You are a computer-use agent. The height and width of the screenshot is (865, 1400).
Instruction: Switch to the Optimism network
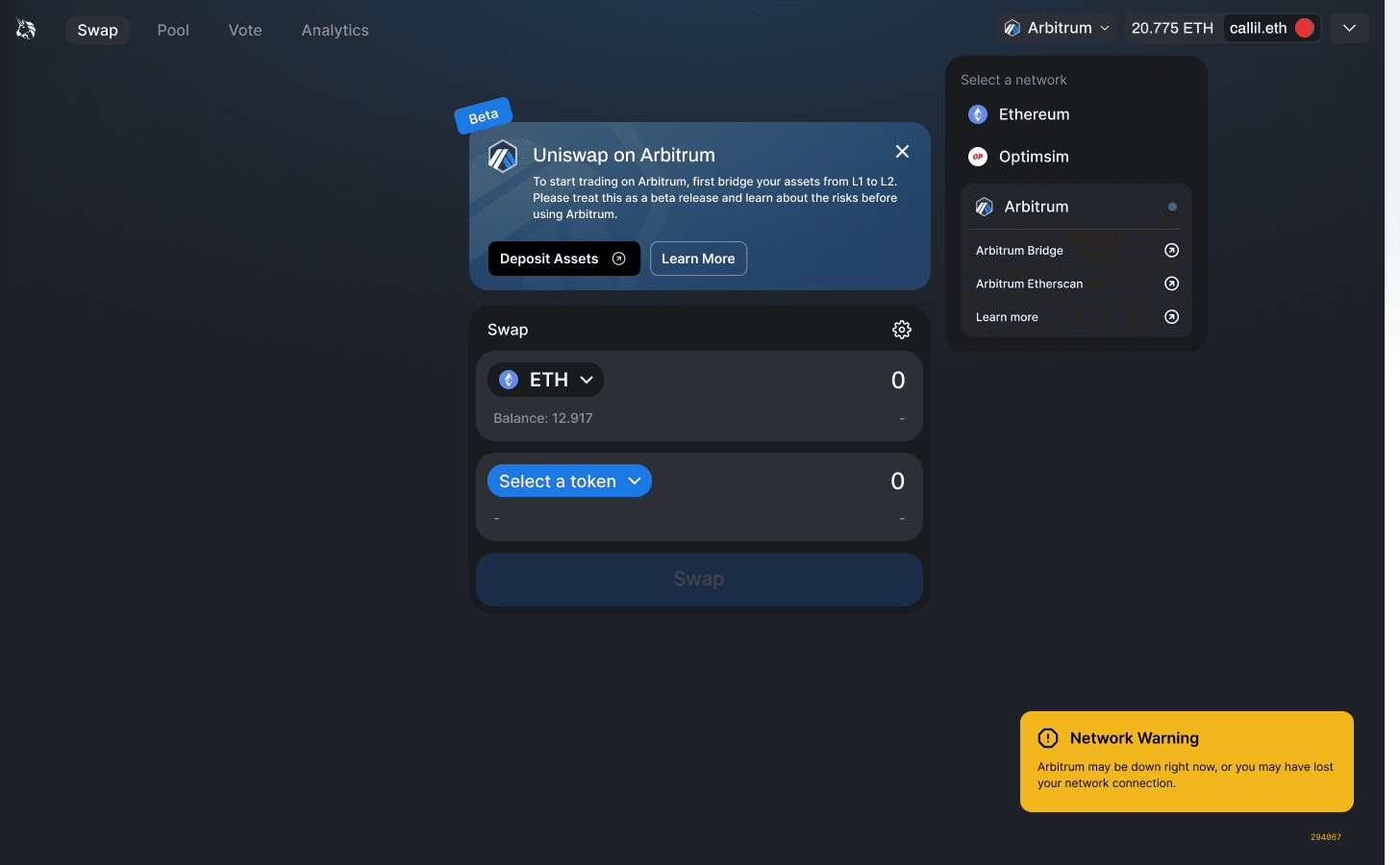coord(1033,157)
